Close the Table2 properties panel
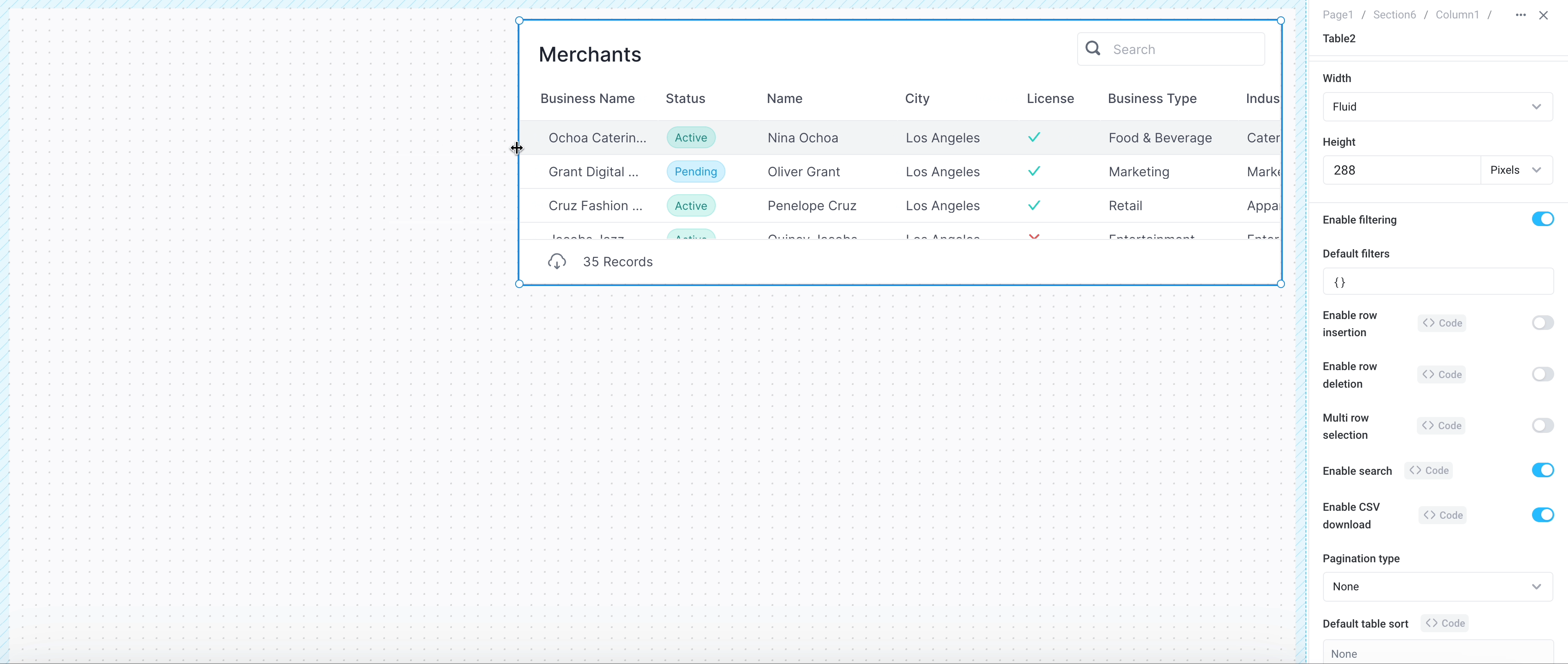 coord(1543,15)
